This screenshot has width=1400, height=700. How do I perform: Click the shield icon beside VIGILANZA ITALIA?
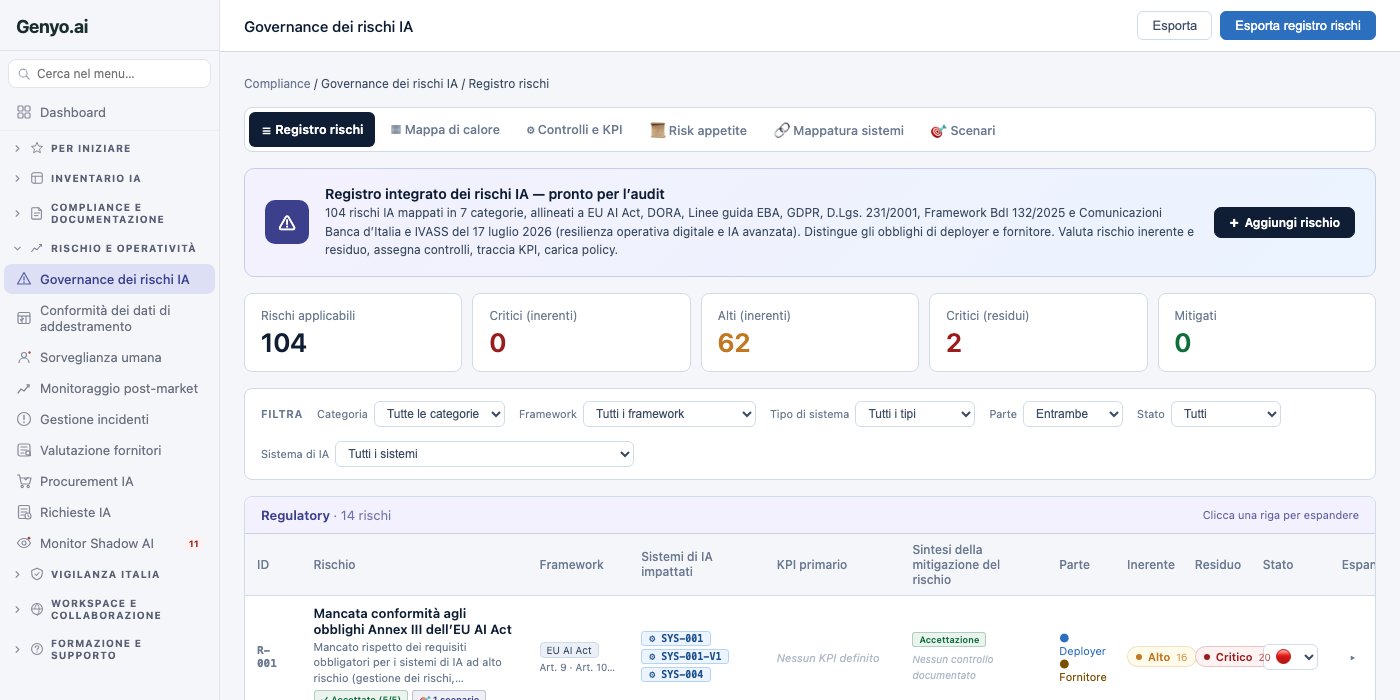click(37, 575)
